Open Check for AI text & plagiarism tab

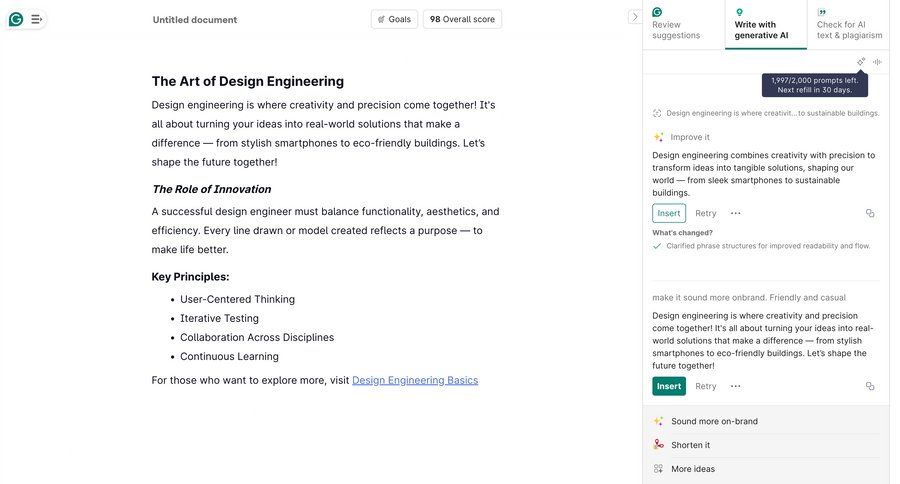tap(849, 25)
